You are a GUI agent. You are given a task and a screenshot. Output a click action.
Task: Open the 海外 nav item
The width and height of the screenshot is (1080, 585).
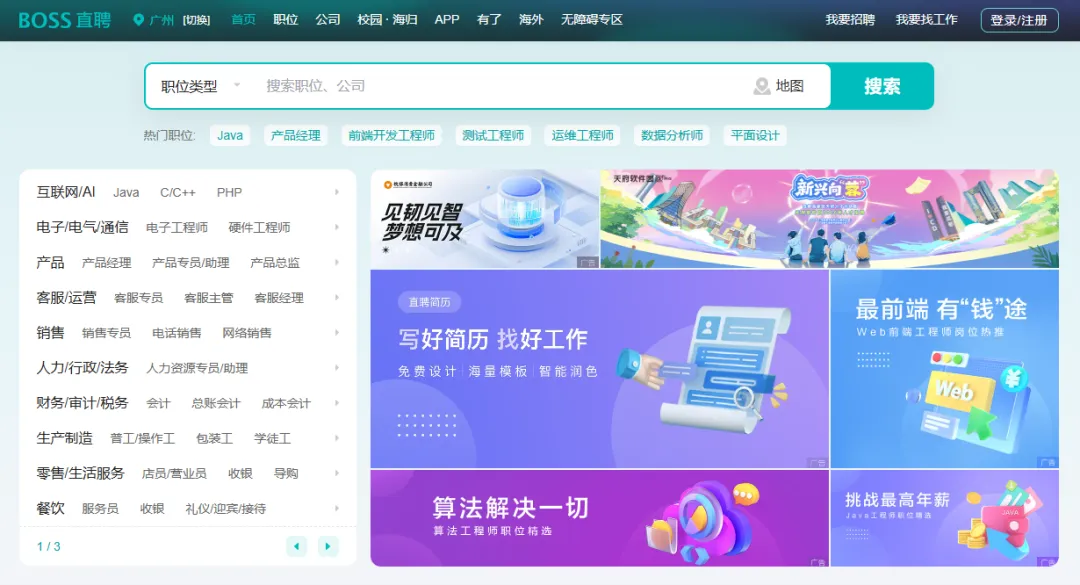click(531, 20)
